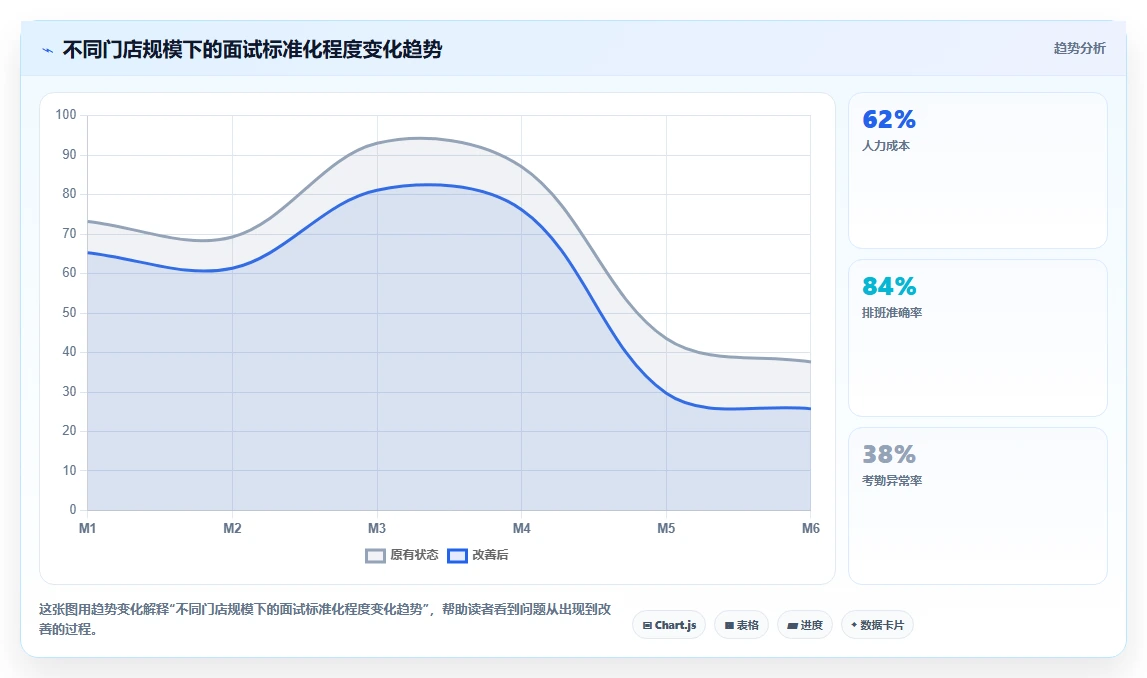Screen dimensions: 1147x678
Task: Select the 进度 tag
Action: (x=805, y=625)
